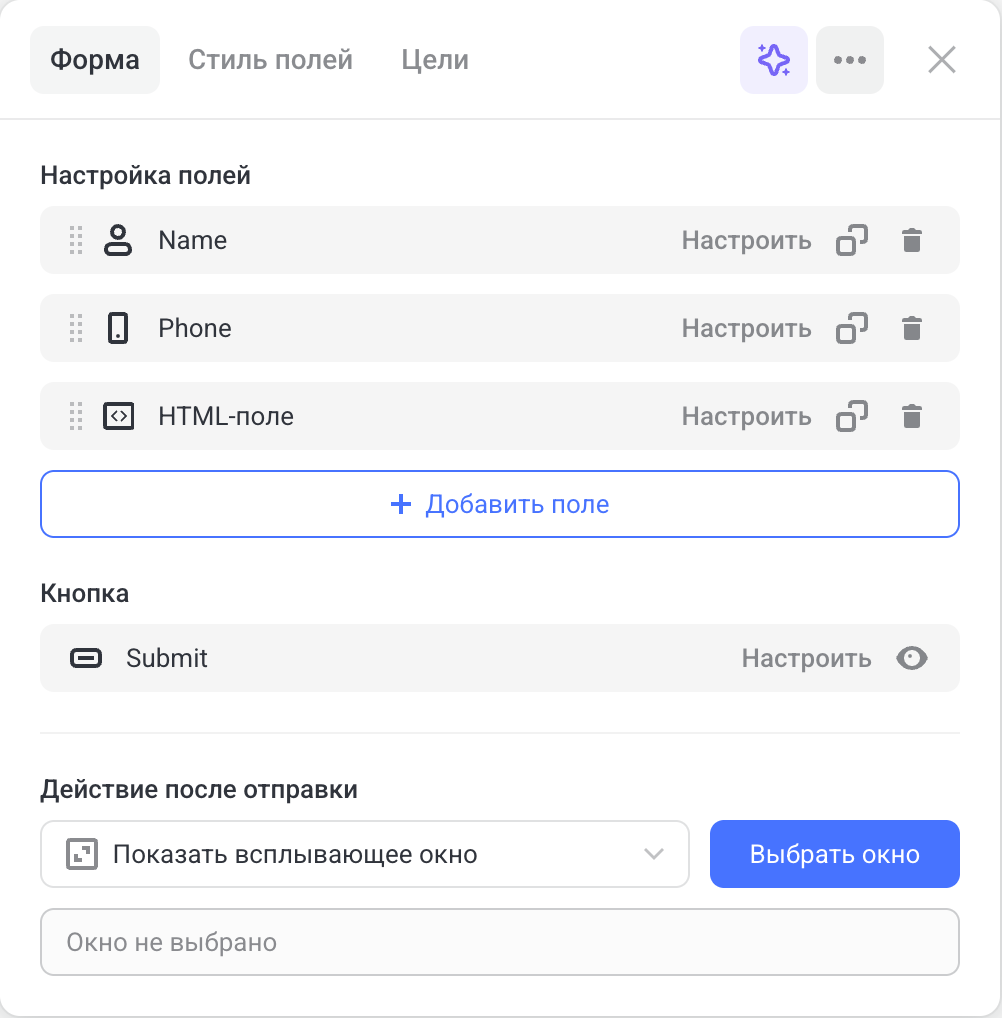Open Настроить settings for the Phone field

tap(746, 328)
